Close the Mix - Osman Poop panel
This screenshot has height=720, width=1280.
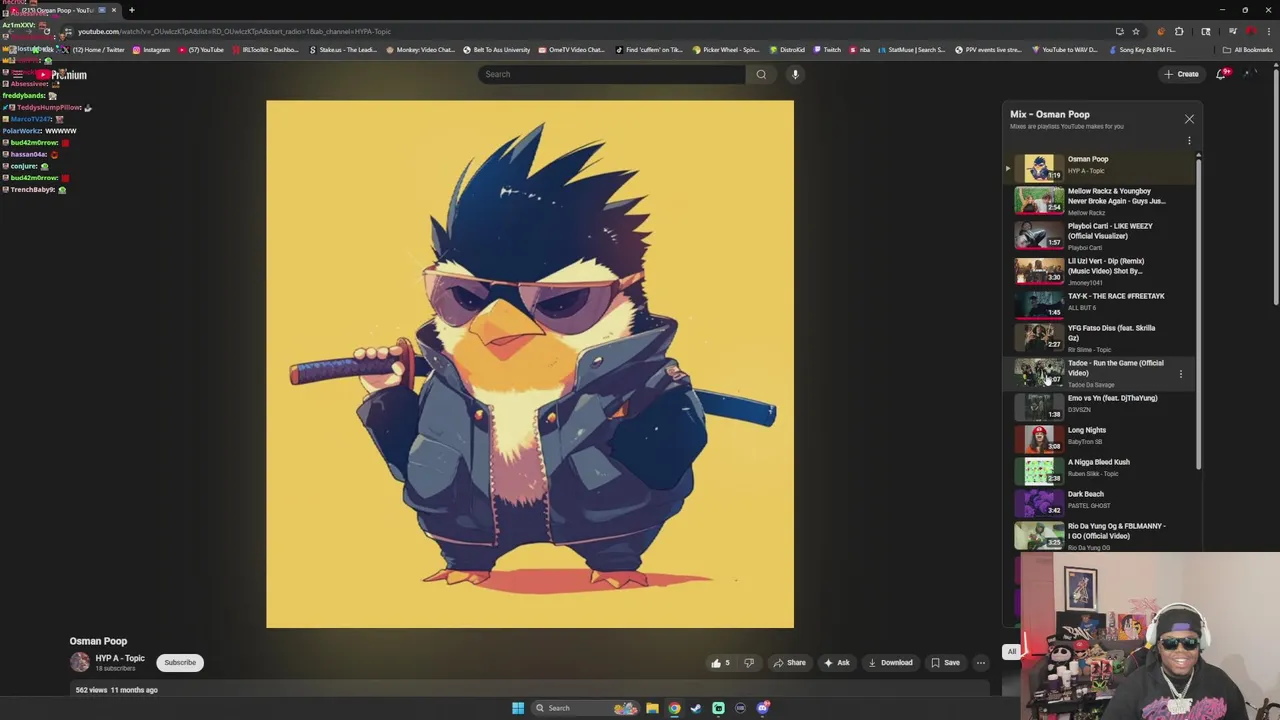point(1189,119)
